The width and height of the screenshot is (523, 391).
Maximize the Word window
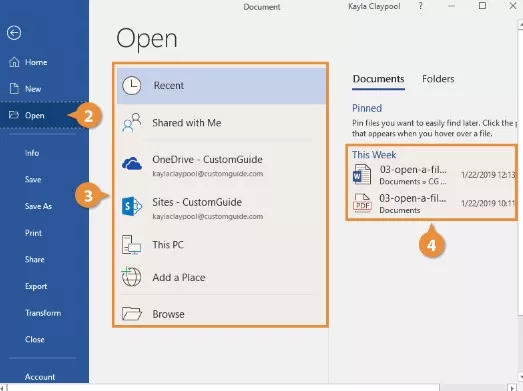[x=482, y=6]
